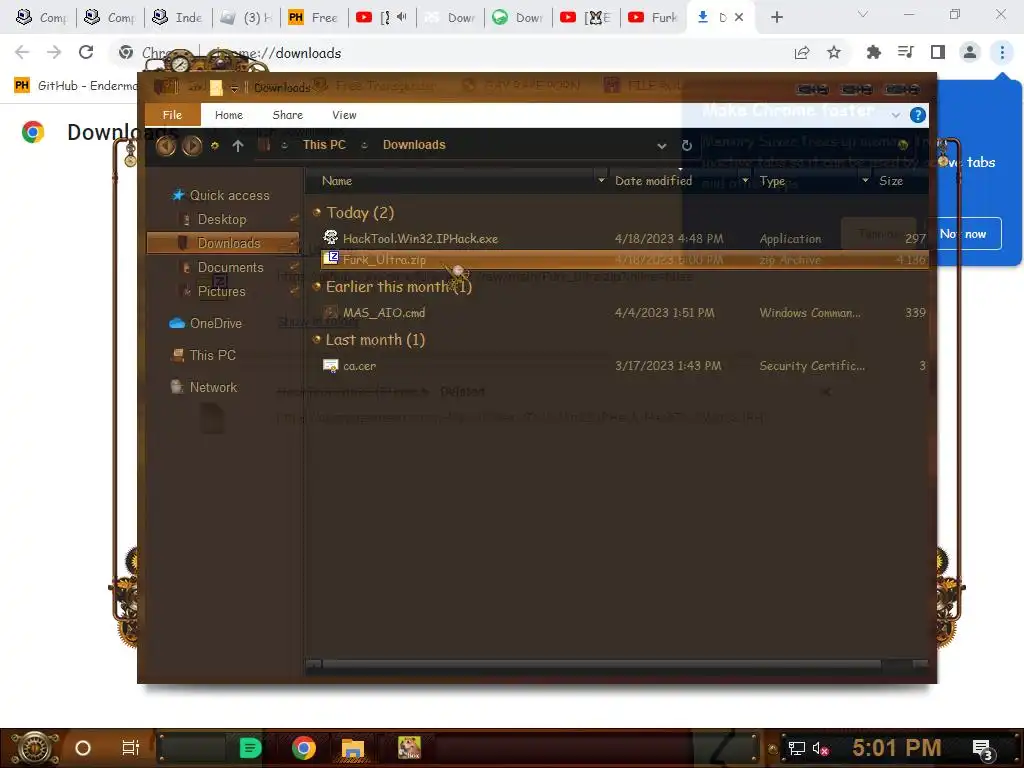The height and width of the screenshot is (768, 1024).
Task: Click This PC in address breadcrumb
Action: tap(324, 145)
